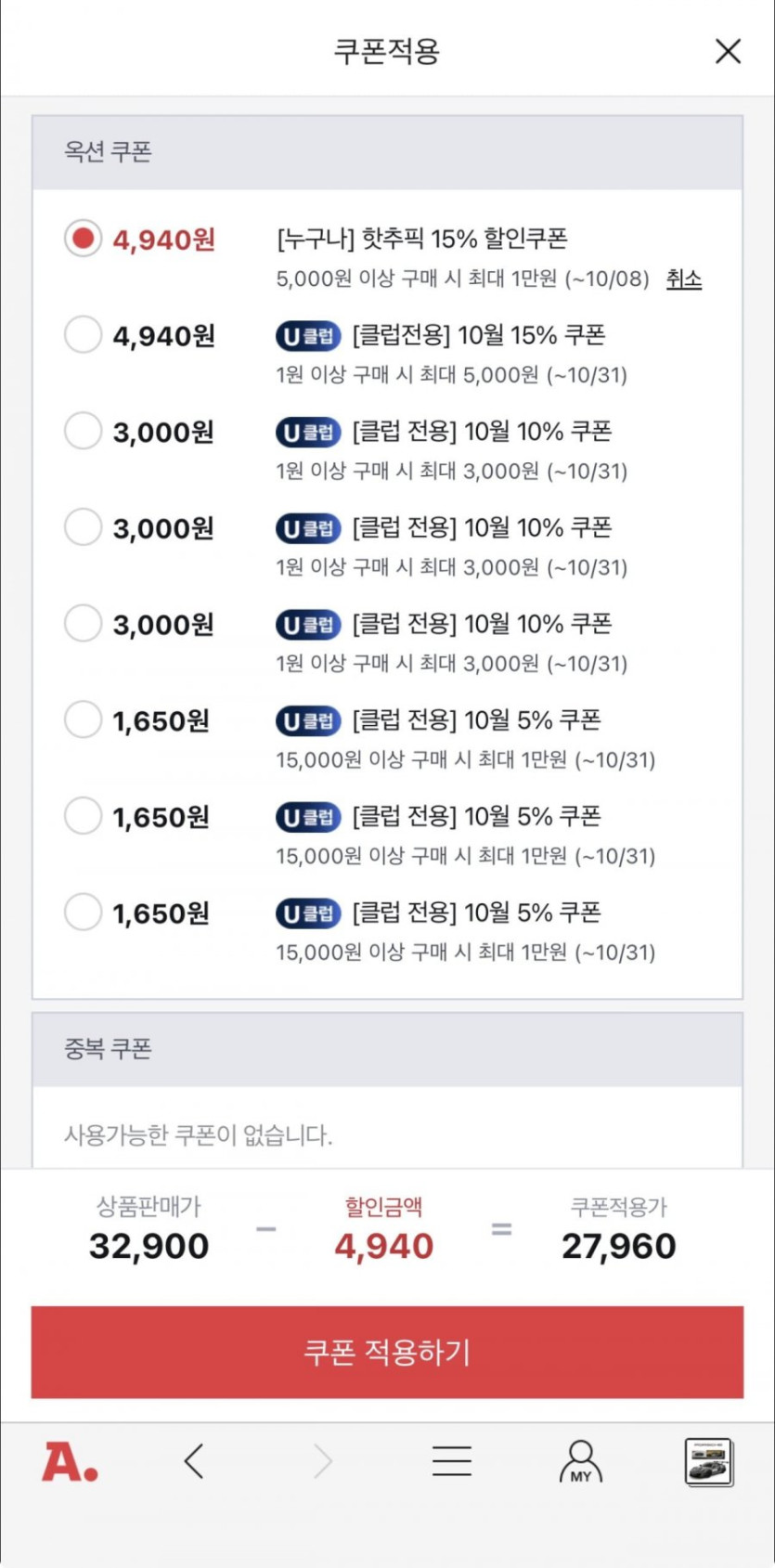This screenshot has width=775, height=1568.
Task: Select the last 1,650원 coupon radio
Action: [83, 912]
